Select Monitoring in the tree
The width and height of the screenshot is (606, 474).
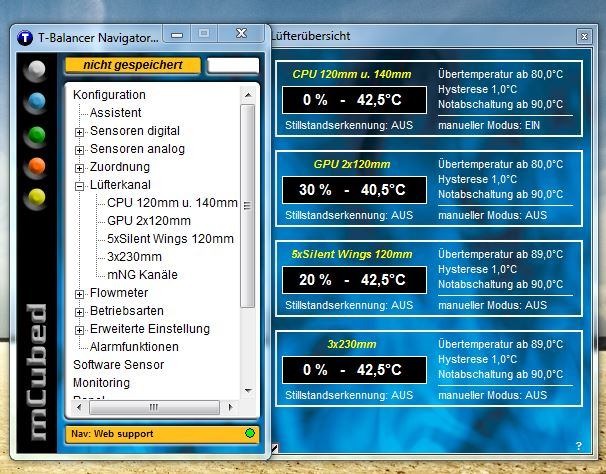[101, 383]
